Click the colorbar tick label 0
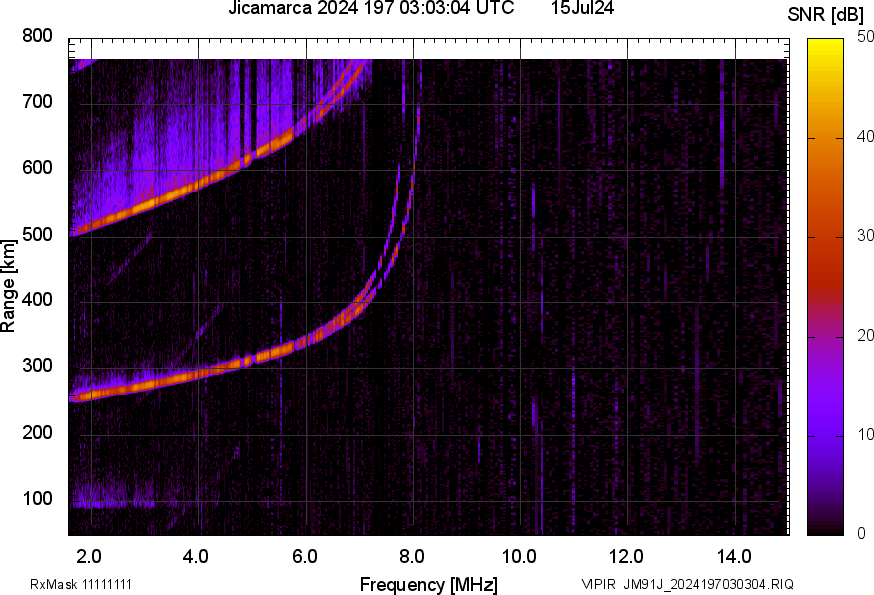The height and width of the screenshot is (595, 874). point(862,534)
